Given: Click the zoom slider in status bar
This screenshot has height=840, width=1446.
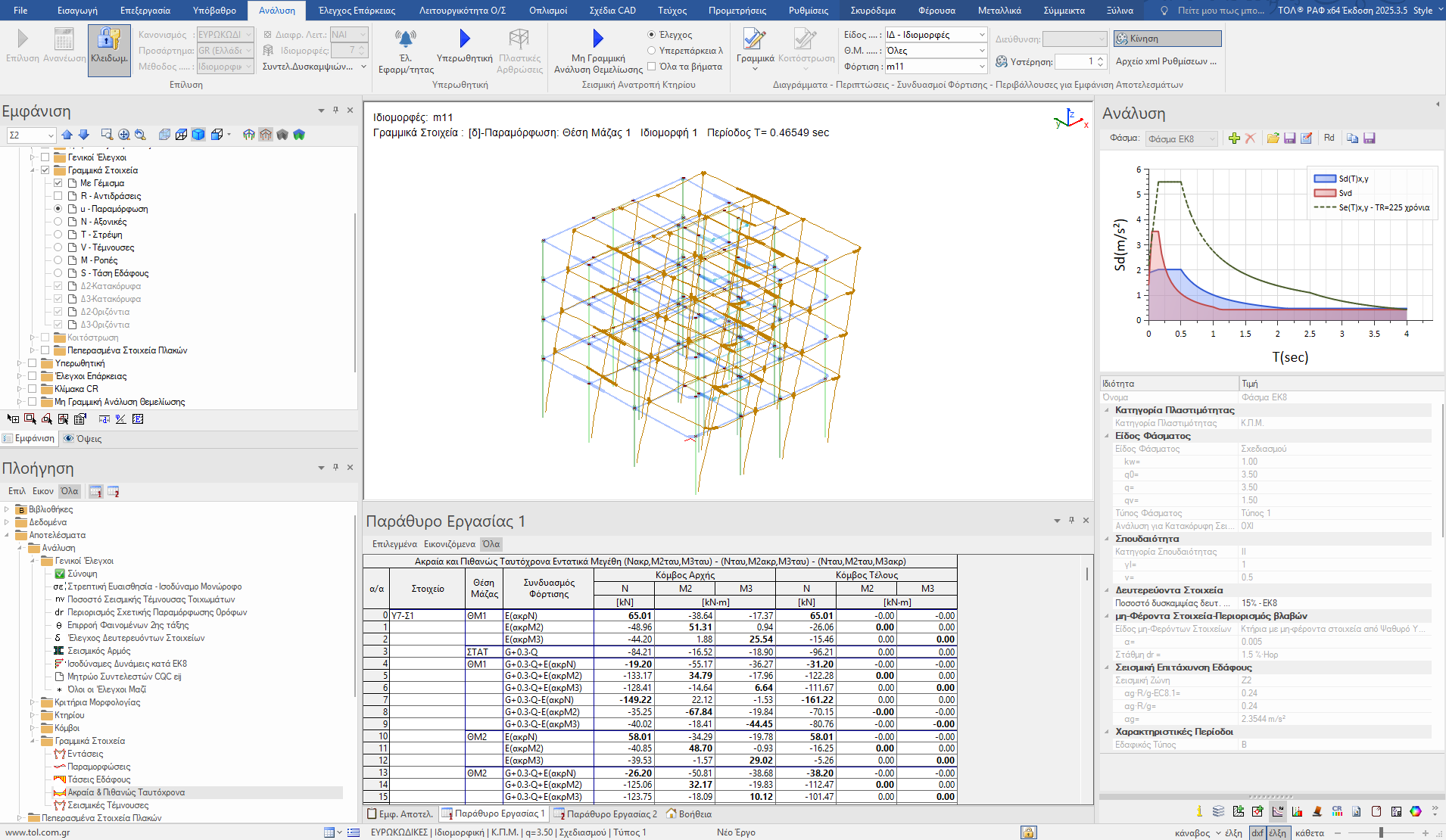Looking at the screenshot, I should point(1381,832).
